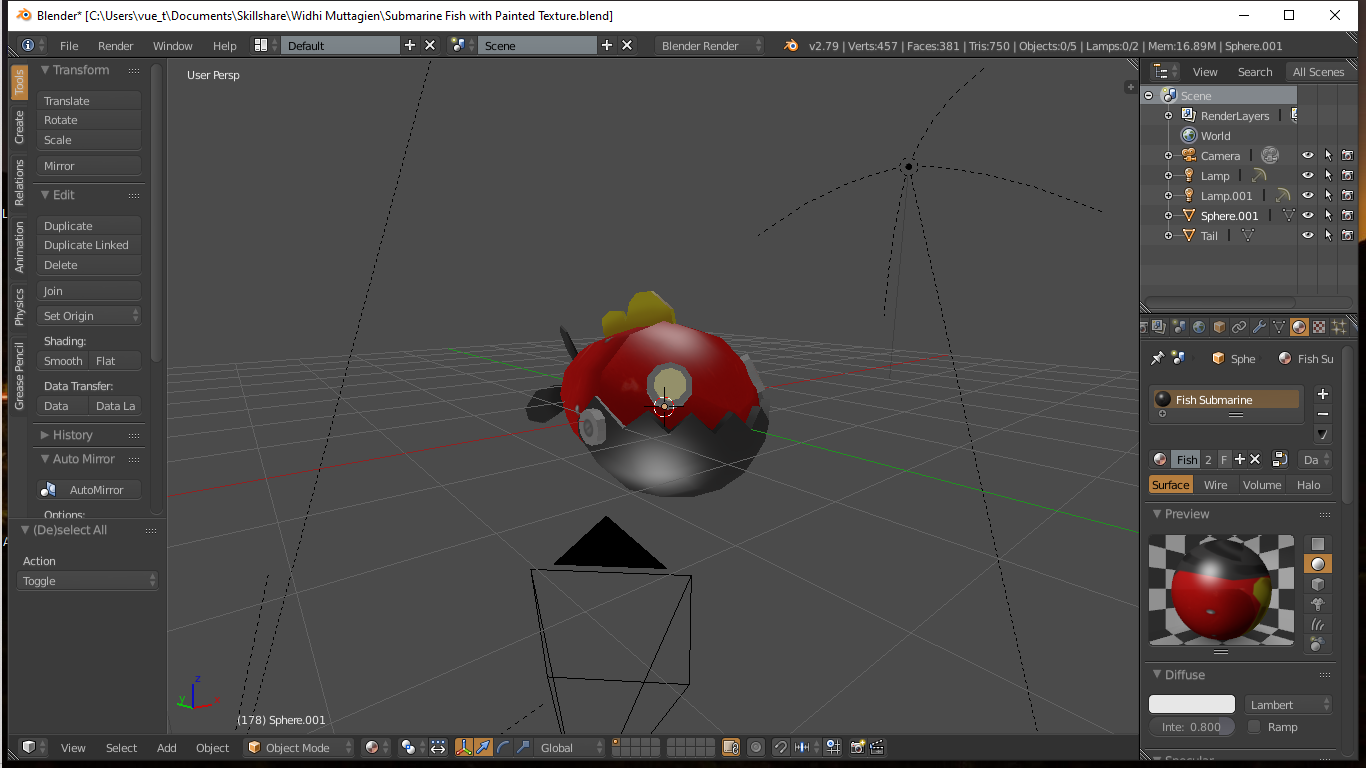Click the pin icon in properties context
This screenshot has height=768, width=1366.
(x=1158, y=358)
